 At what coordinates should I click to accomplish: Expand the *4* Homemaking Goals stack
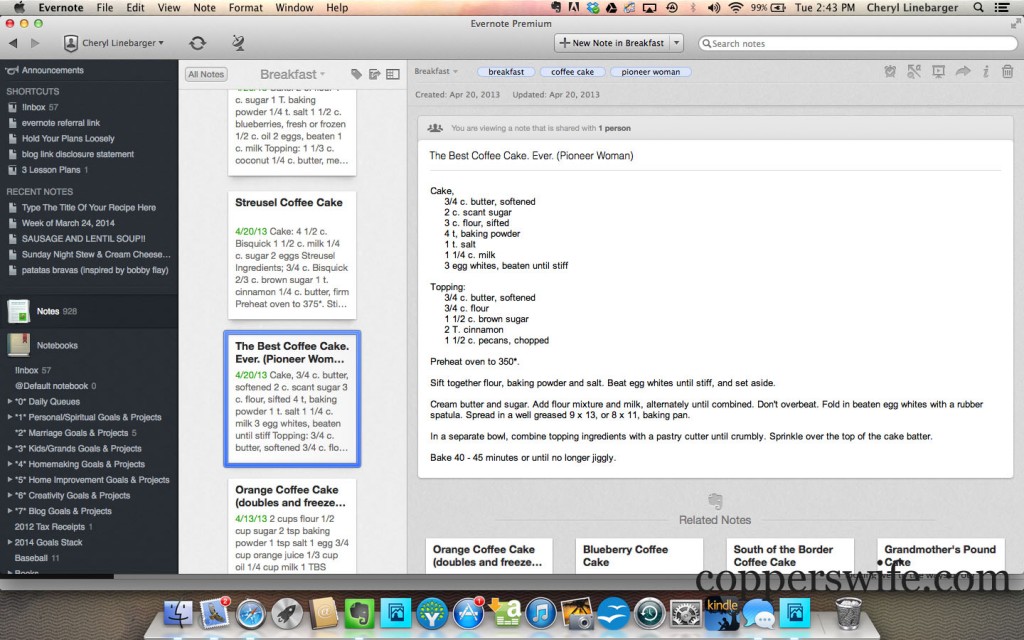(10, 464)
